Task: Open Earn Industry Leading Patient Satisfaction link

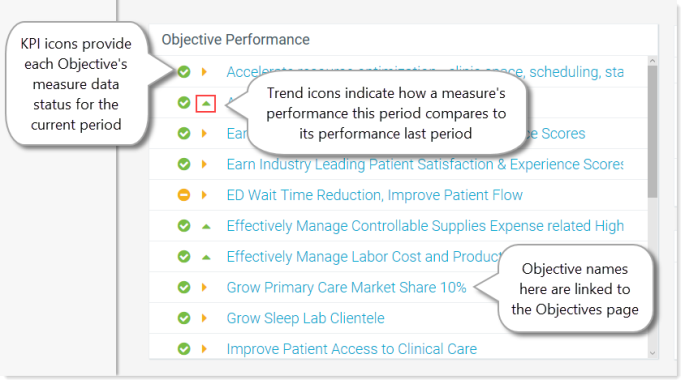Action: [425, 164]
